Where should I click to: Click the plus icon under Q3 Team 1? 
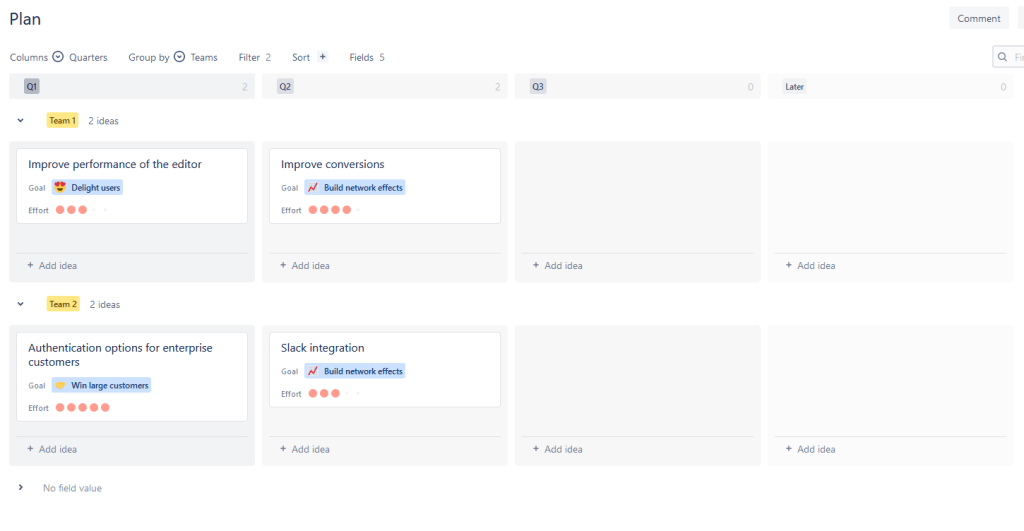[x=536, y=265]
